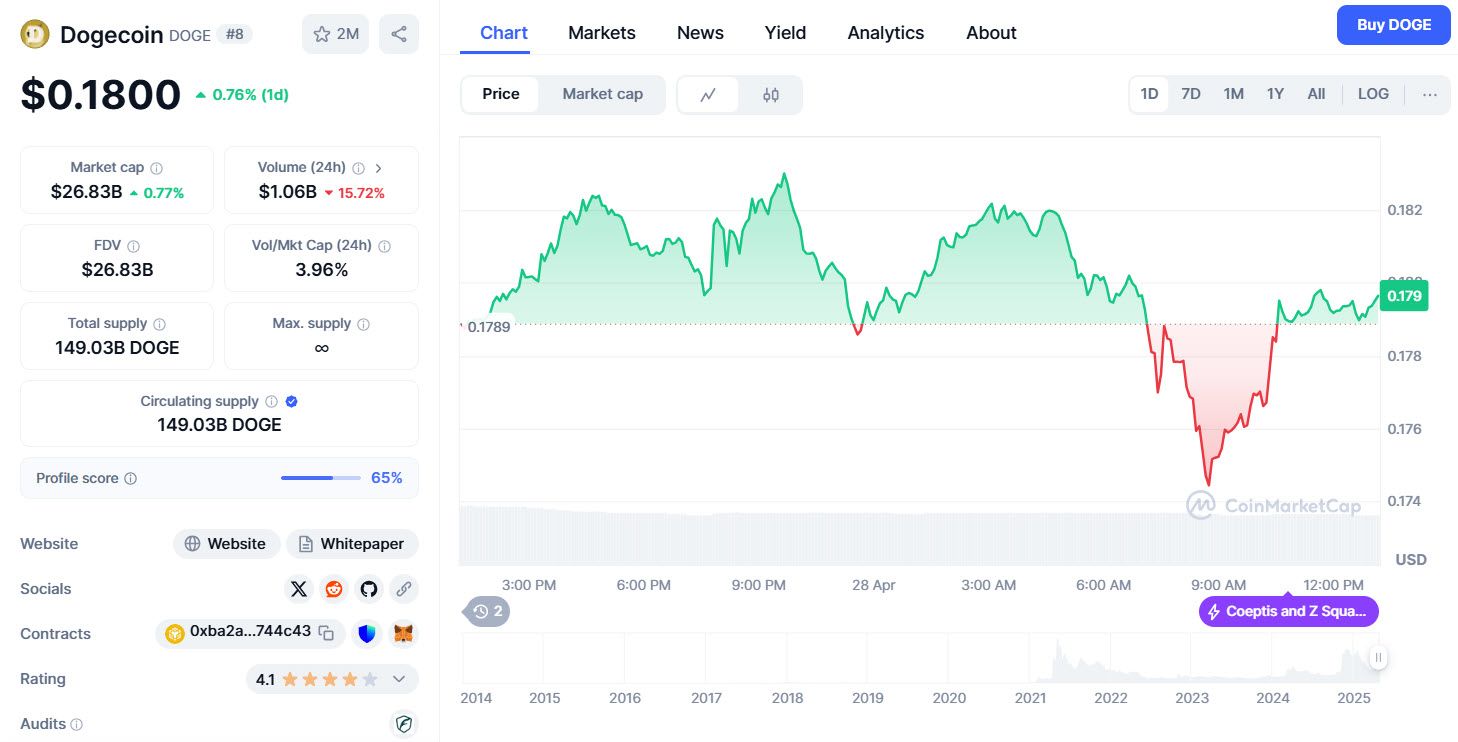Image resolution: width=1458 pixels, height=742 pixels.
Task: Click the Coeptis and Z Squa... event tag
Action: (1289, 611)
